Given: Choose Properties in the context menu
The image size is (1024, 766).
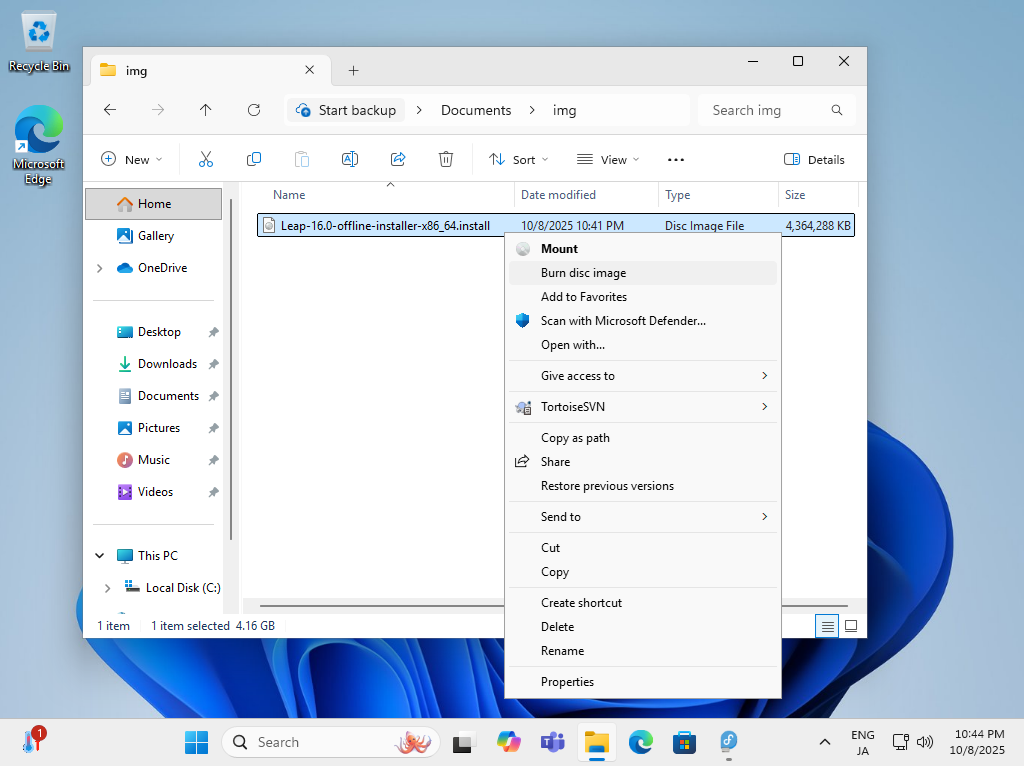Looking at the screenshot, I should [567, 682].
